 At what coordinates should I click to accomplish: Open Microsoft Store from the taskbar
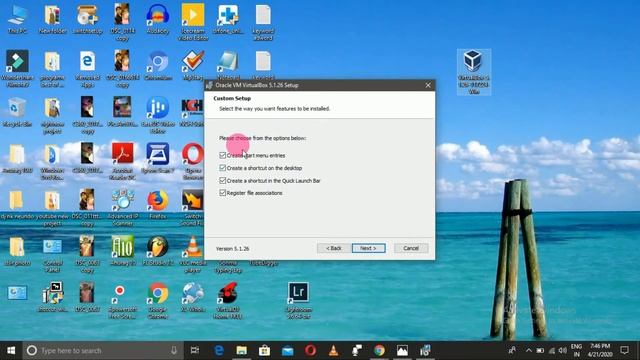click(x=264, y=350)
